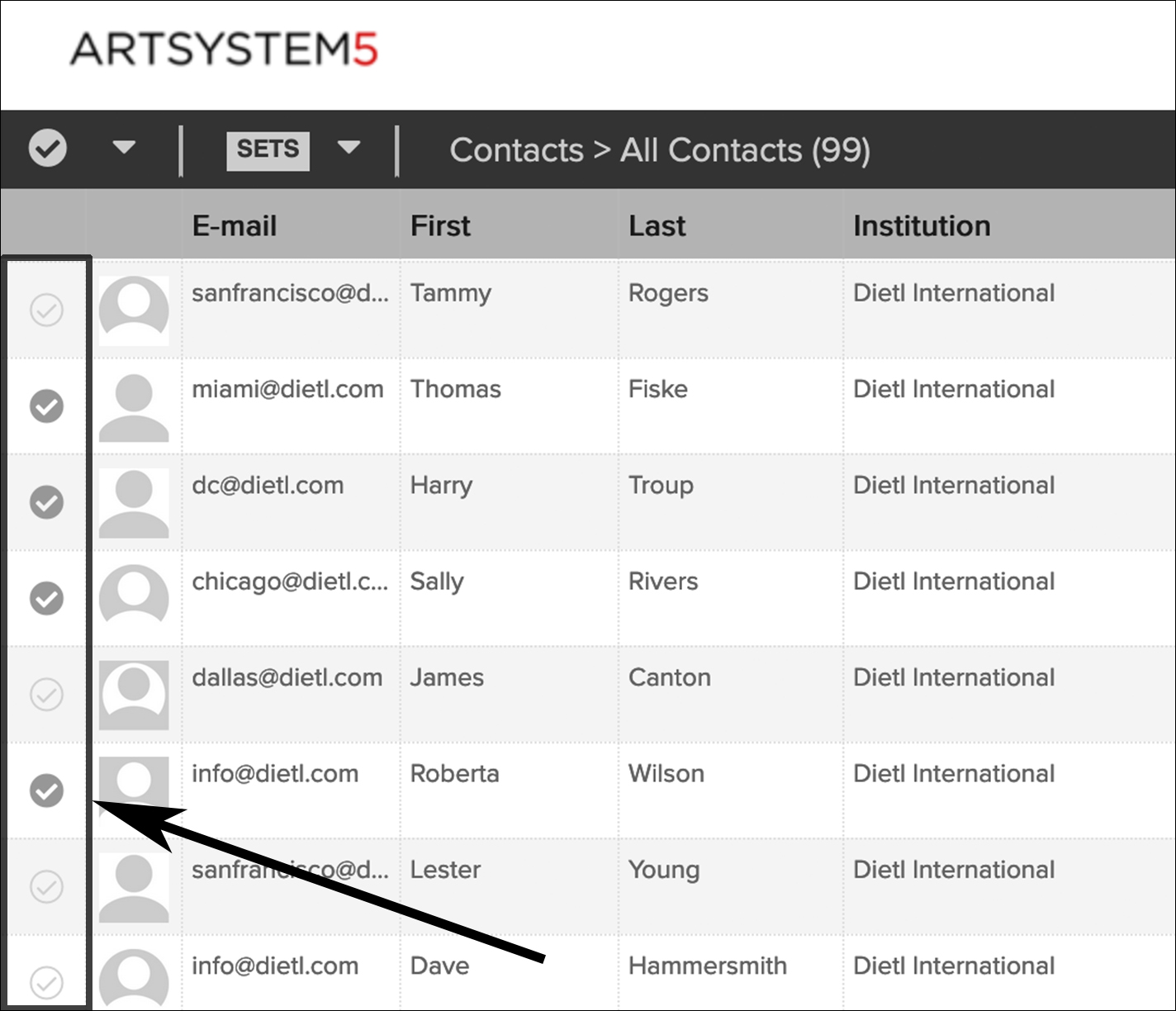Open the dropdown arrow beside the select-all checkmark
Viewport: 1176px width, 1011px height.
pyautogui.click(x=124, y=148)
